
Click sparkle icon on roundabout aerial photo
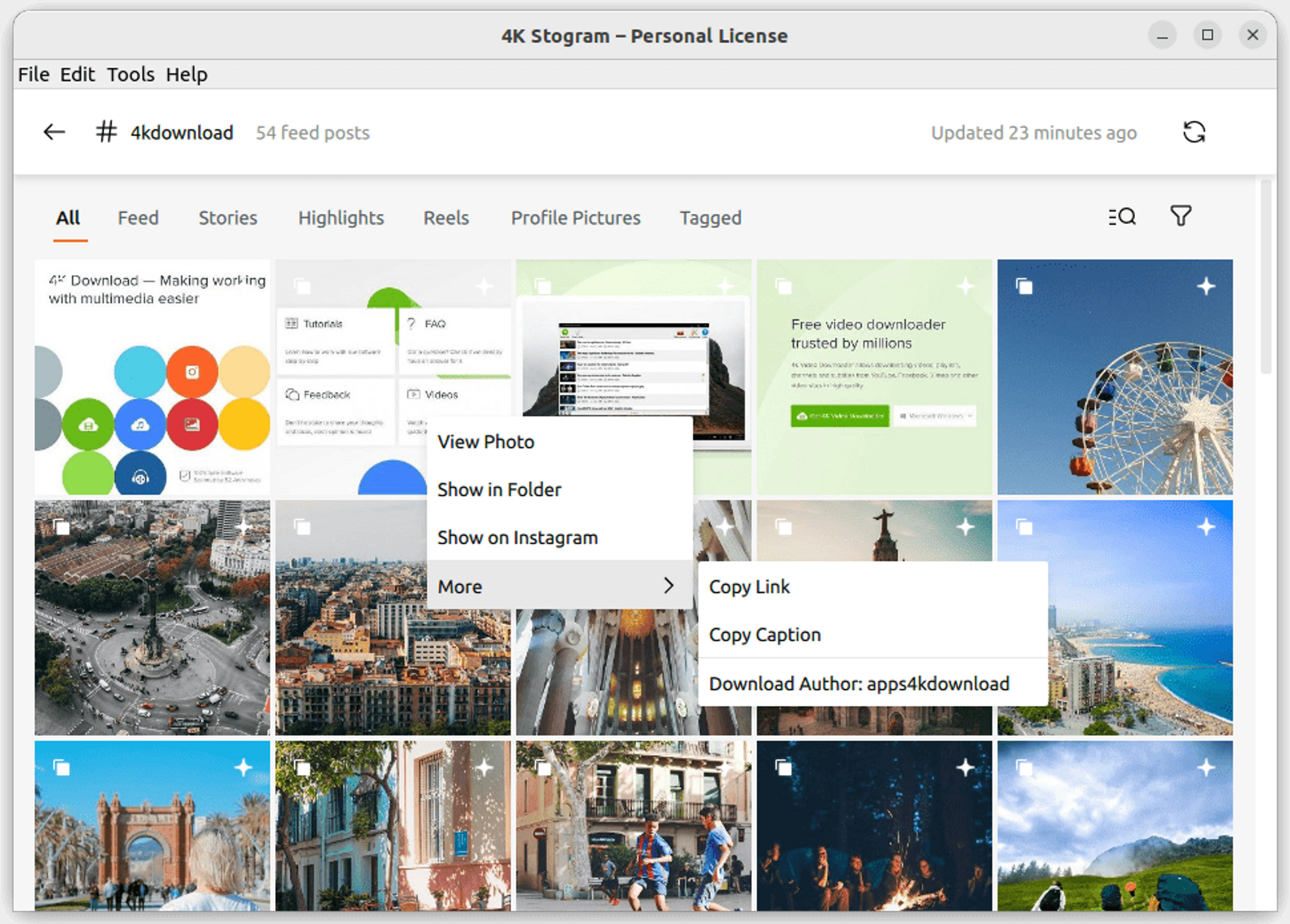click(244, 527)
